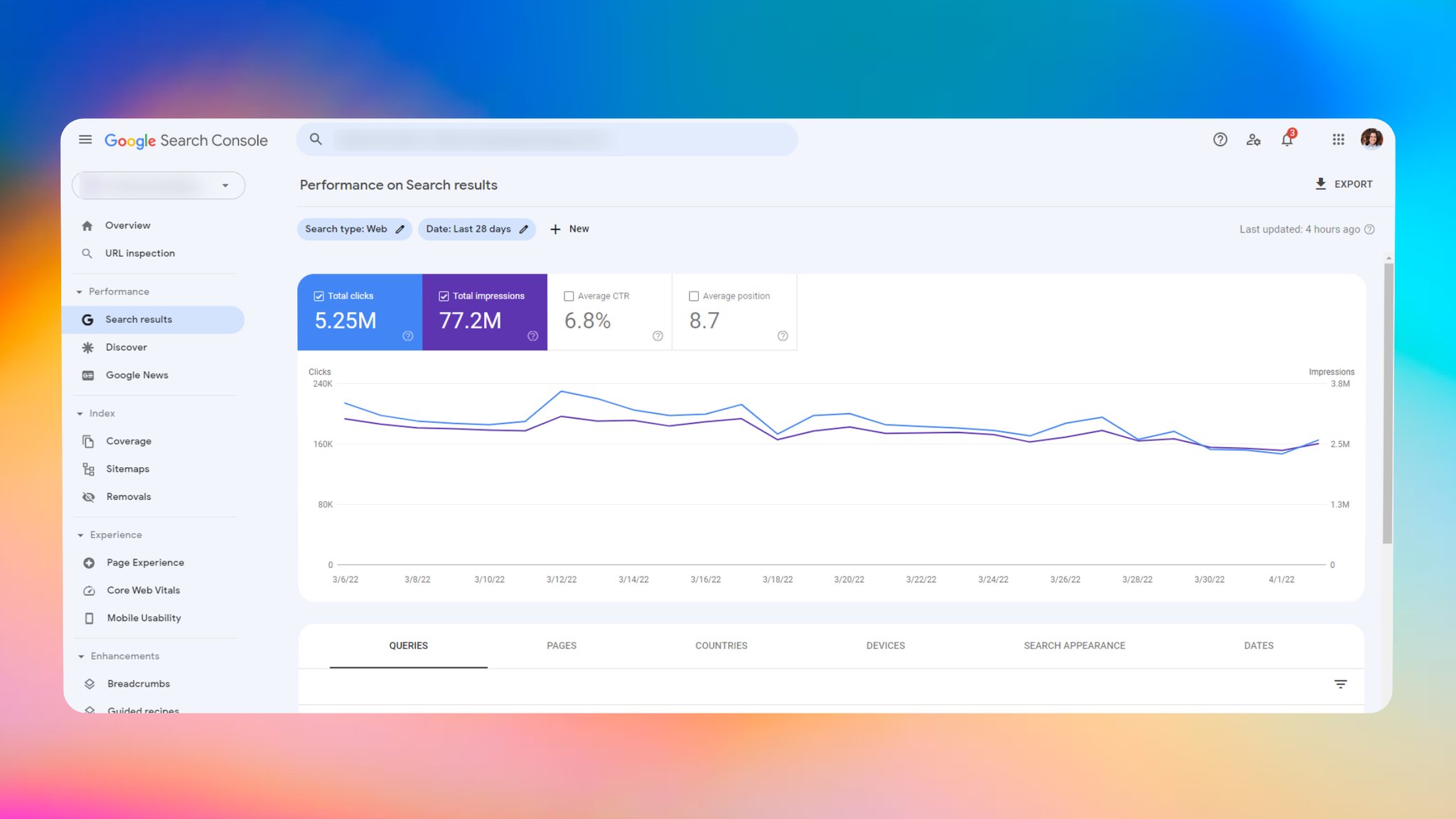This screenshot has width=1456, height=819.
Task: Open the hamburger main menu
Action: [85, 139]
